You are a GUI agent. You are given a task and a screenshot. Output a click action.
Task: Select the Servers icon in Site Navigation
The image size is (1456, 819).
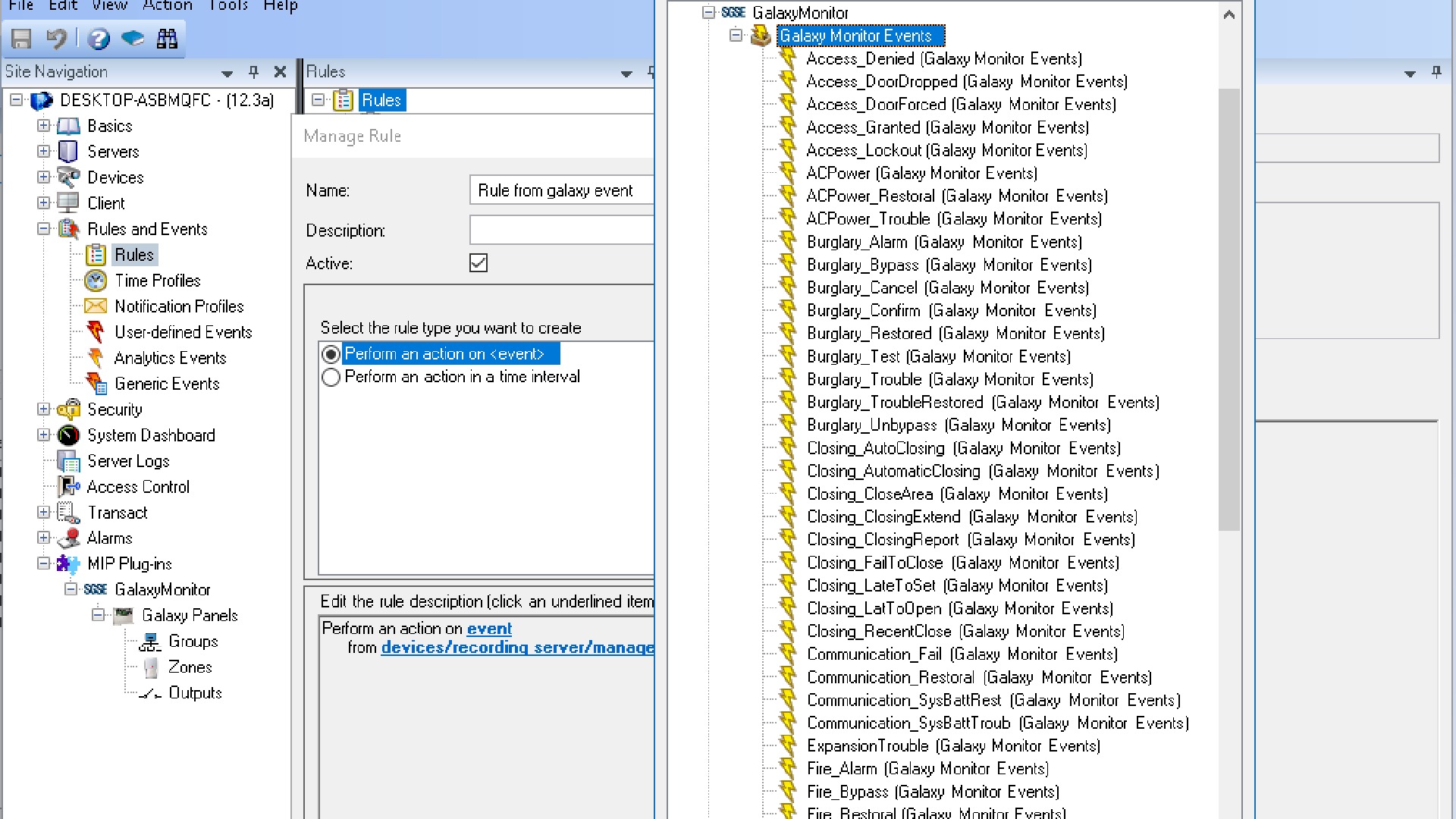[68, 152]
